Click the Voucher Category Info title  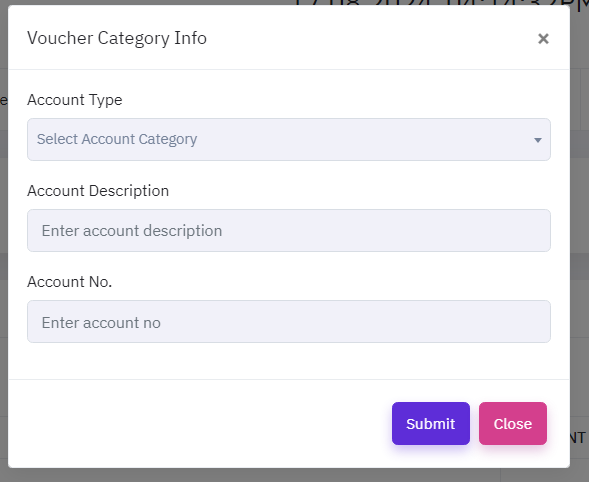click(117, 38)
